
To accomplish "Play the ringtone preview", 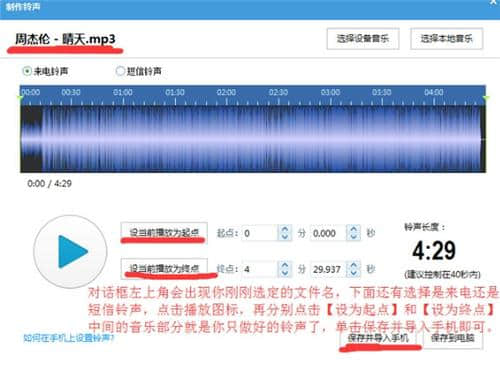I will [70, 252].
